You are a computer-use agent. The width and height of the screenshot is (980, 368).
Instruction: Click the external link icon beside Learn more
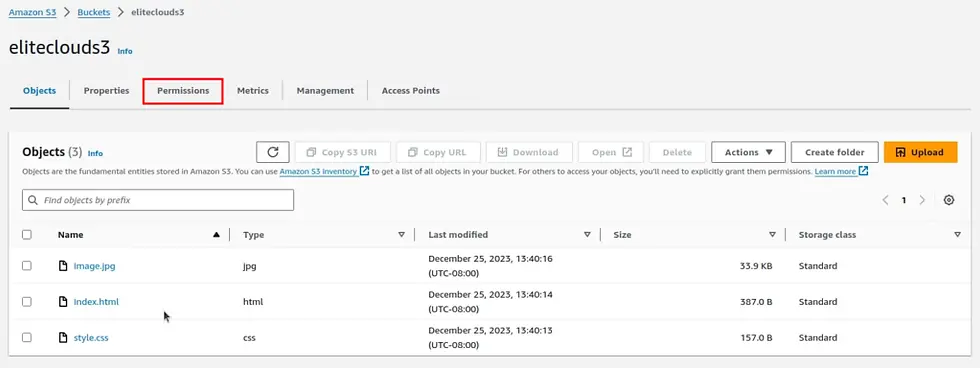tap(863, 171)
